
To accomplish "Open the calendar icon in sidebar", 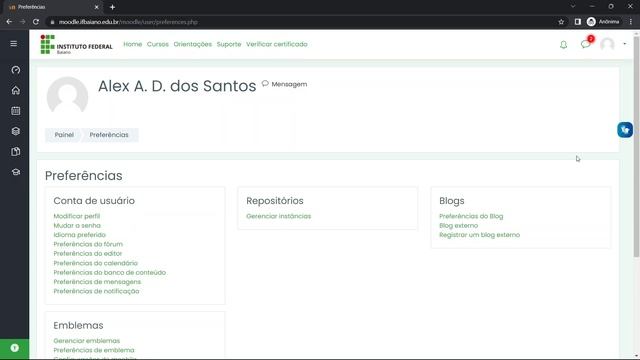I will (16, 111).
